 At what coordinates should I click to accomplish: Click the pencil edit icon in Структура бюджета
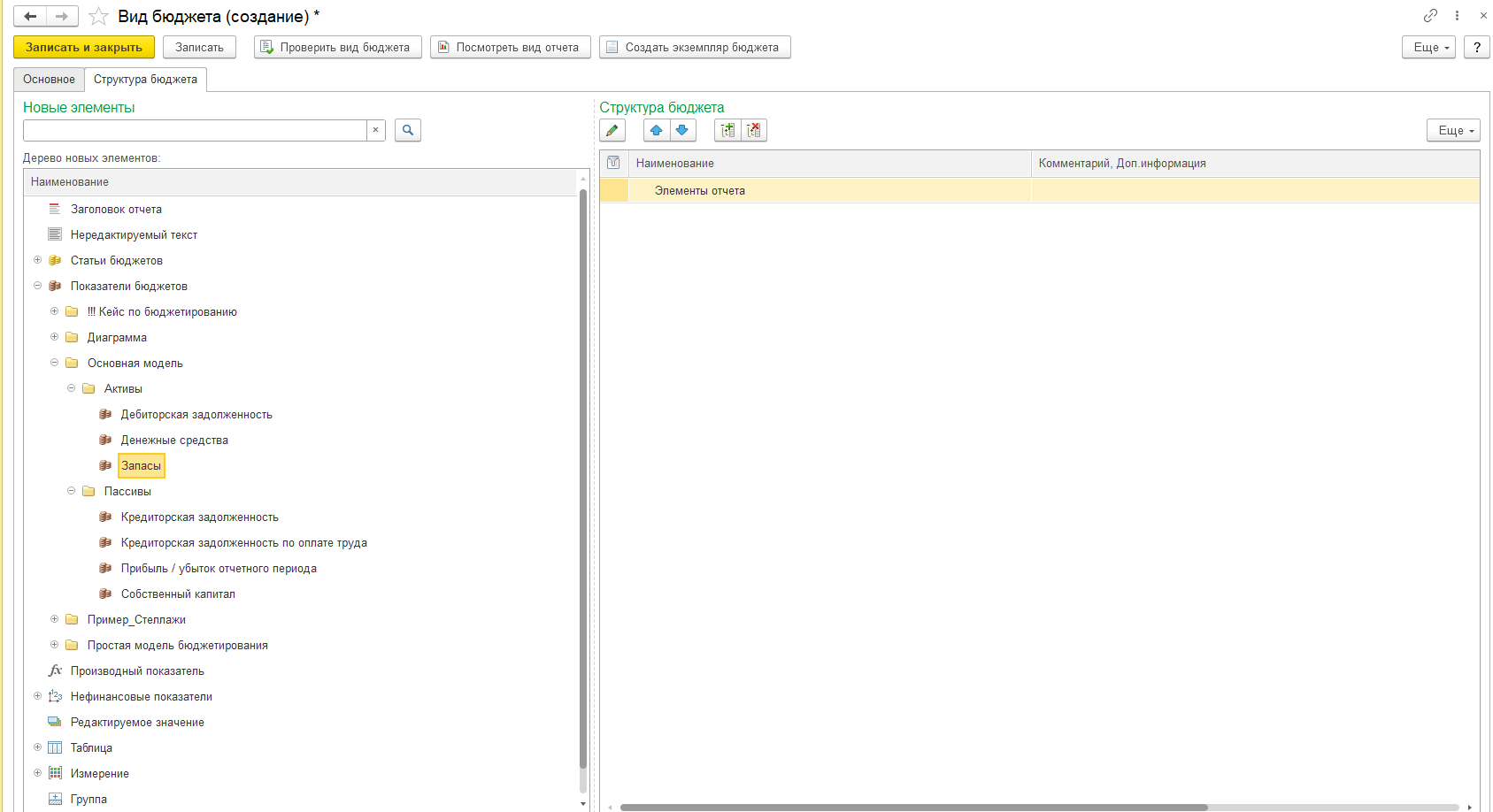coord(612,131)
